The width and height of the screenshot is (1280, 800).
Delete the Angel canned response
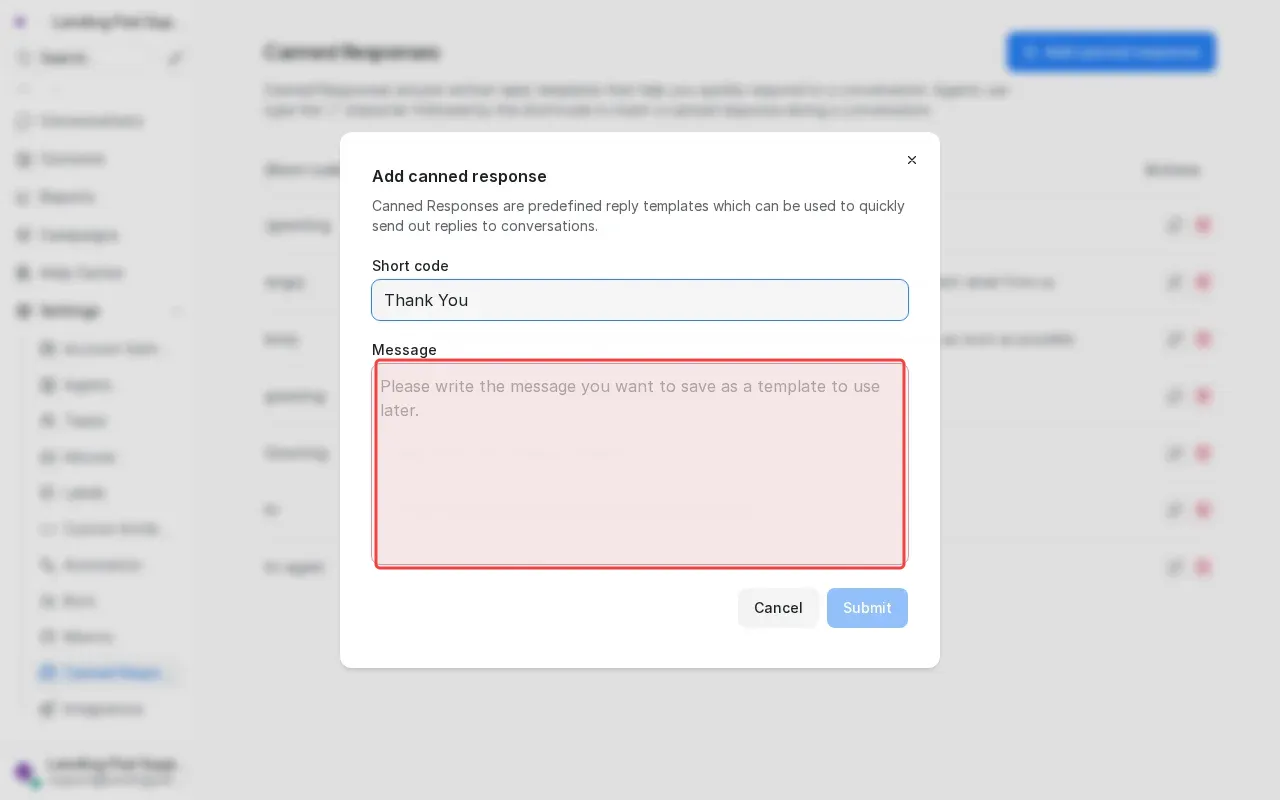(1204, 282)
